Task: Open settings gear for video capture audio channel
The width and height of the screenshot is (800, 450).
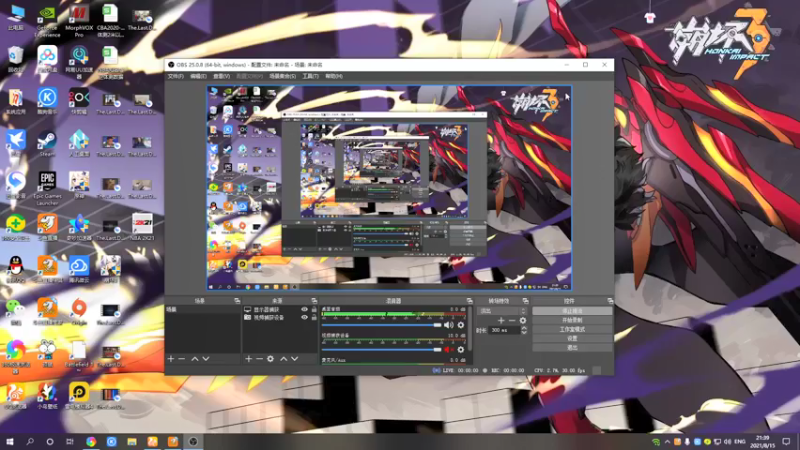Action: [461, 349]
